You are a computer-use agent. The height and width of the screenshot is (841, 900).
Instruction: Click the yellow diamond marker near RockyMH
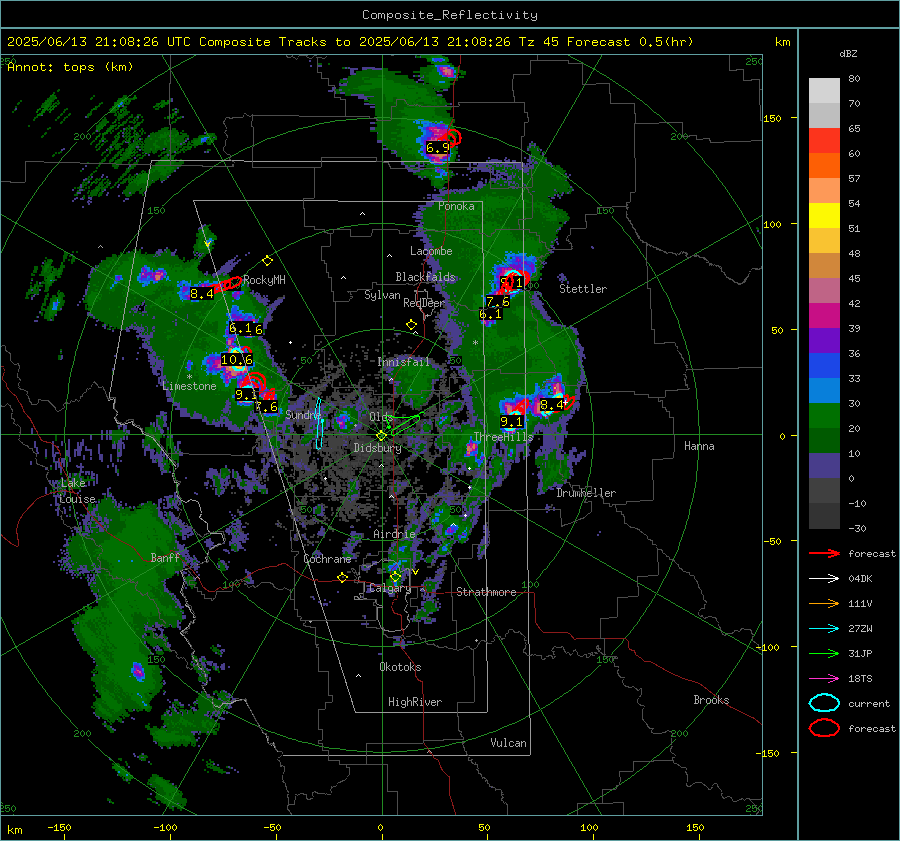tap(267, 261)
